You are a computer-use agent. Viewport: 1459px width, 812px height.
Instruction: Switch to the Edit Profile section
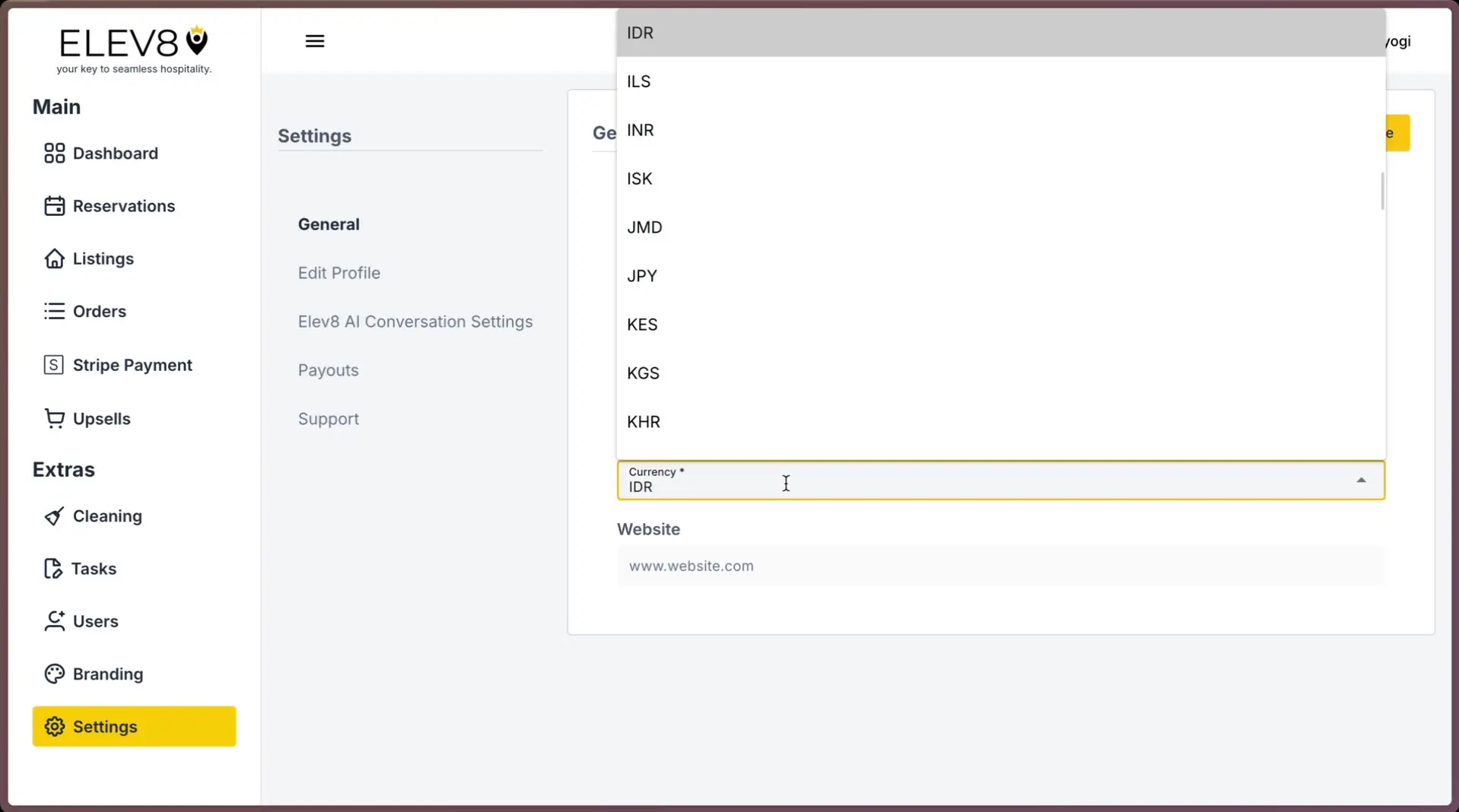339,272
